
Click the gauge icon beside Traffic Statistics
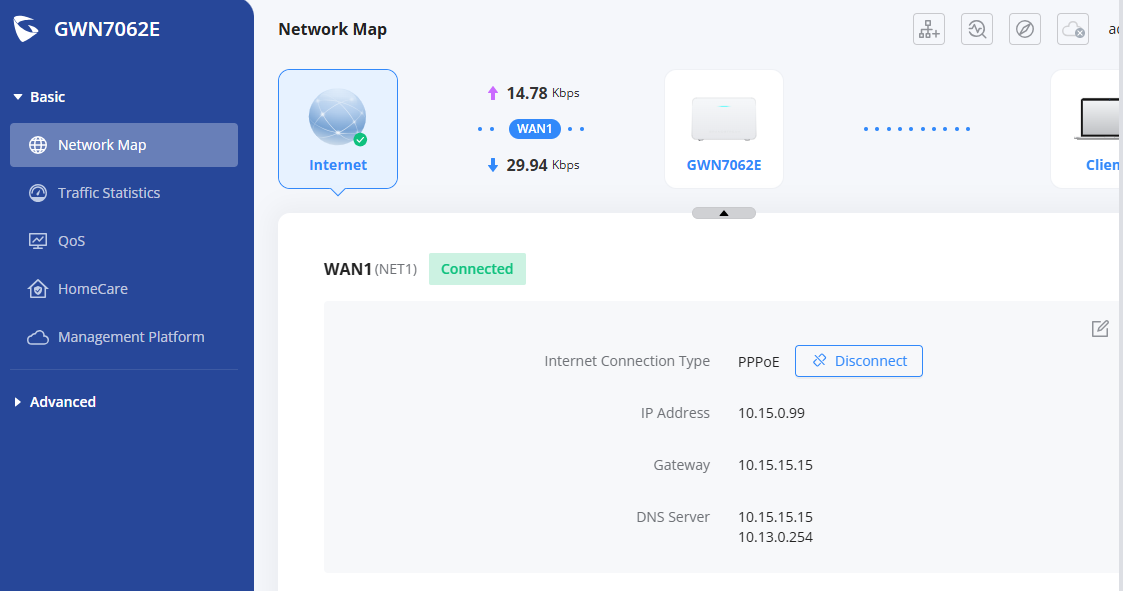[x=37, y=193]
